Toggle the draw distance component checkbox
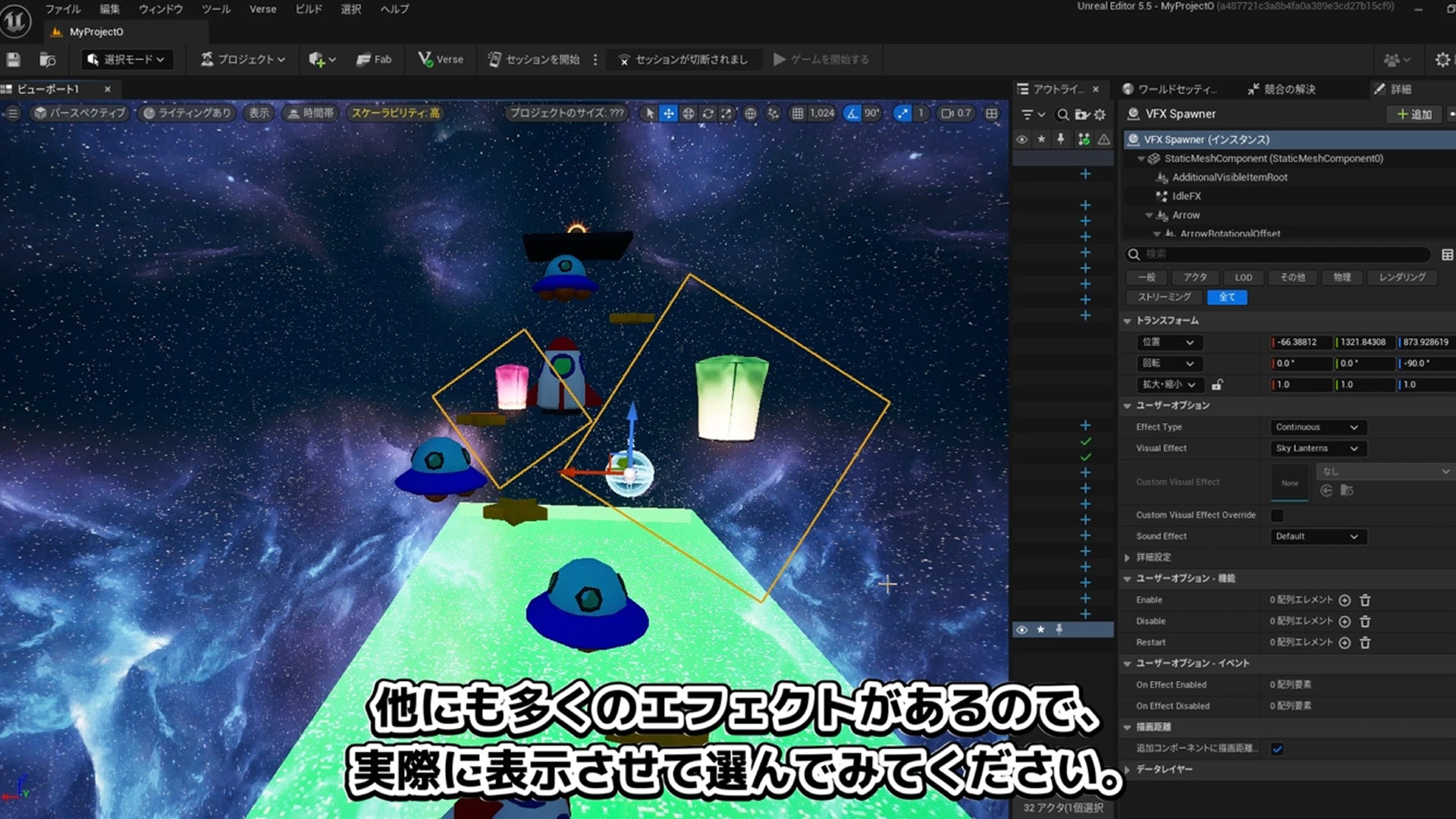Image resolution: width=1456 pixels, height=819 pixels. [x=1277, y=749]
